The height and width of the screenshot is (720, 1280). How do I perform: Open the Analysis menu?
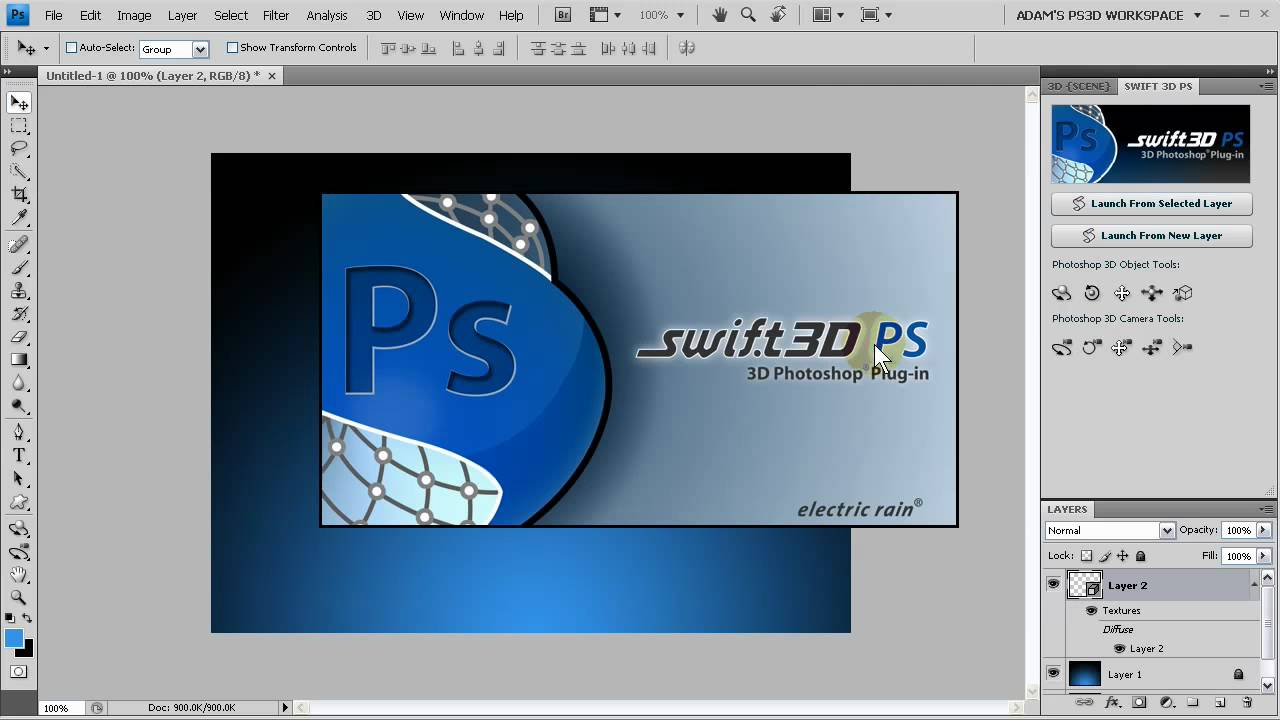point(327,15)
